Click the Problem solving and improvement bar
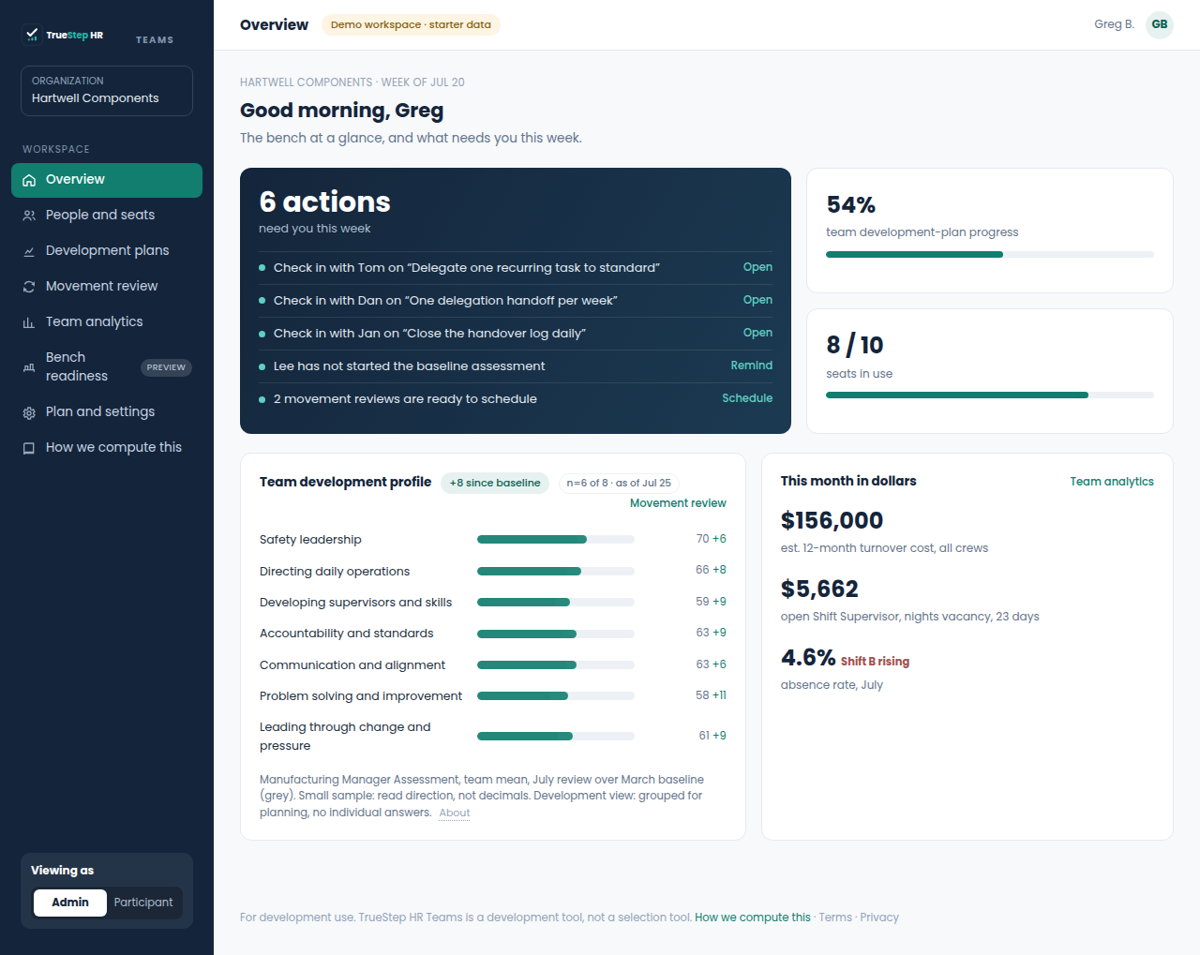 tap(555, 696)
